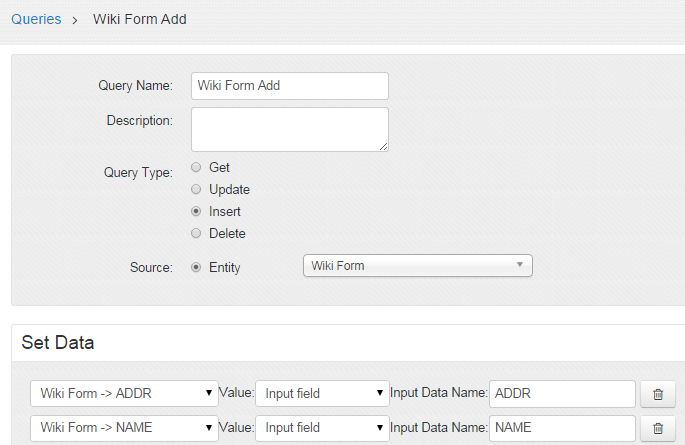Click inside the Description text area
This screenshot has width=685, height=445.
(290, 130)
